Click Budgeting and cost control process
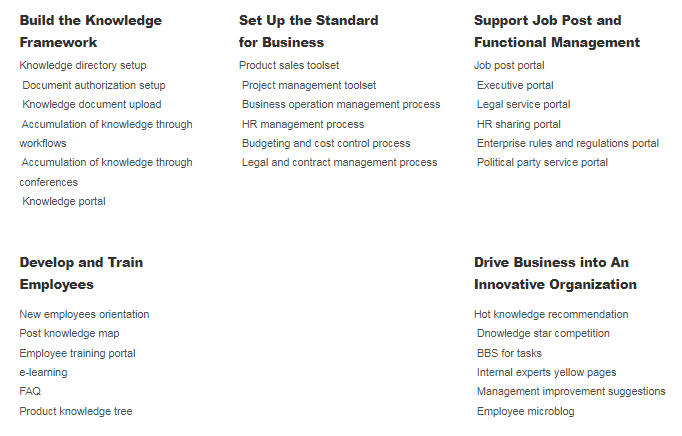The width and height of the screenshot is (682, 436). click(x=326, y=144)
